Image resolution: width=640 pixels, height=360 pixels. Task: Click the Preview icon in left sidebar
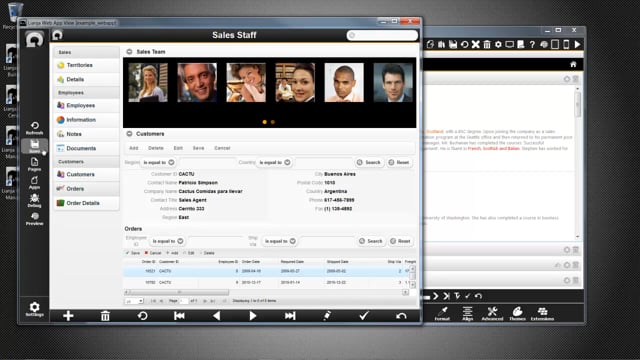[35, 219]
